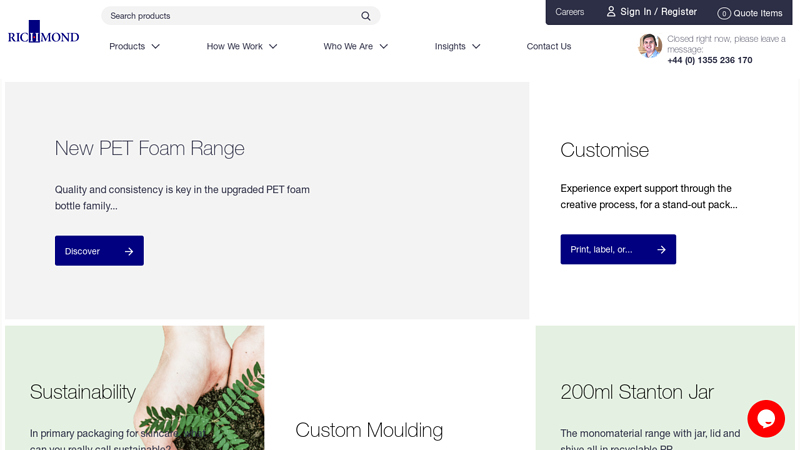Image resolution: width=800 pixels, height=450 pixels.
Task: Expand the Insights chevron
Action: tap(476, 46)
